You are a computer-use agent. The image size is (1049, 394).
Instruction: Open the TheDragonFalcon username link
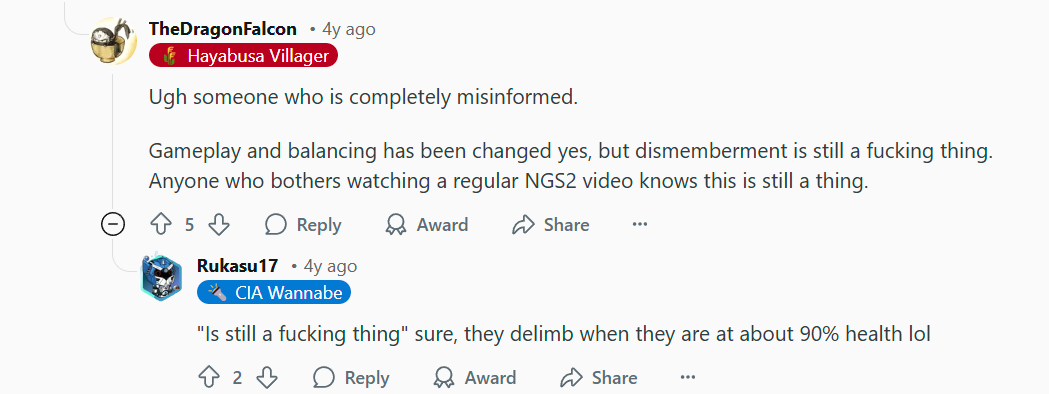click(223, 29)
